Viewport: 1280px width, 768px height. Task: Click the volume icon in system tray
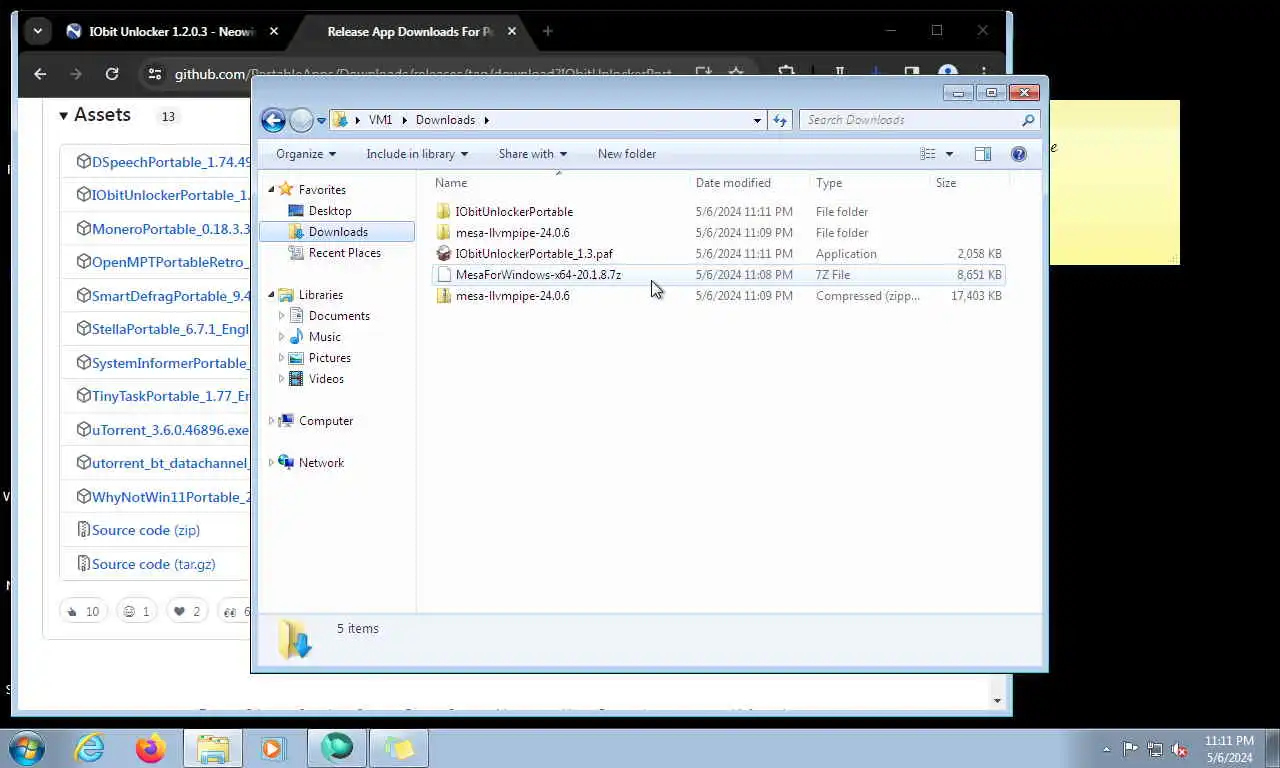[x=1179, y=749]
